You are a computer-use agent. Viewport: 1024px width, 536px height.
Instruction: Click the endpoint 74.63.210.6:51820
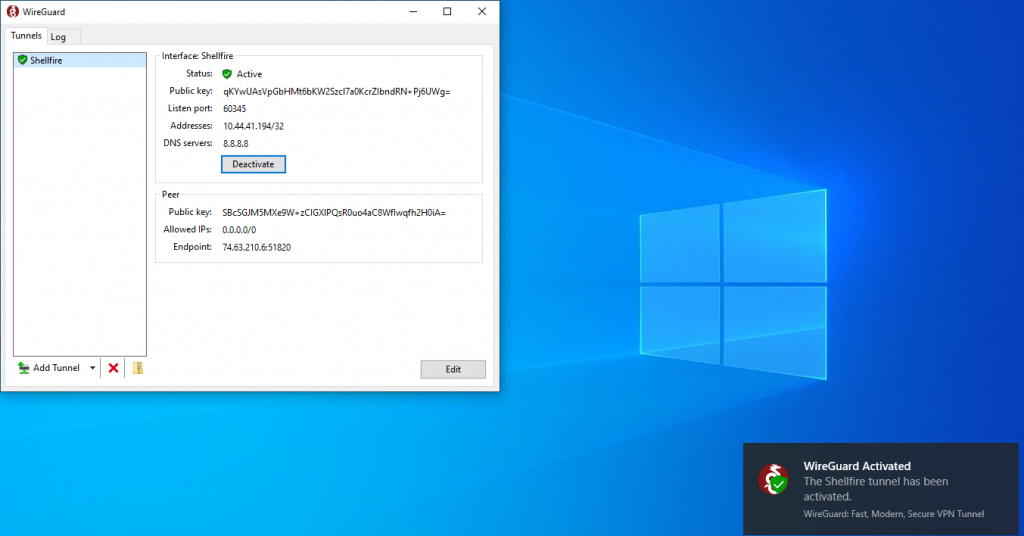click(x=257, y=247)
